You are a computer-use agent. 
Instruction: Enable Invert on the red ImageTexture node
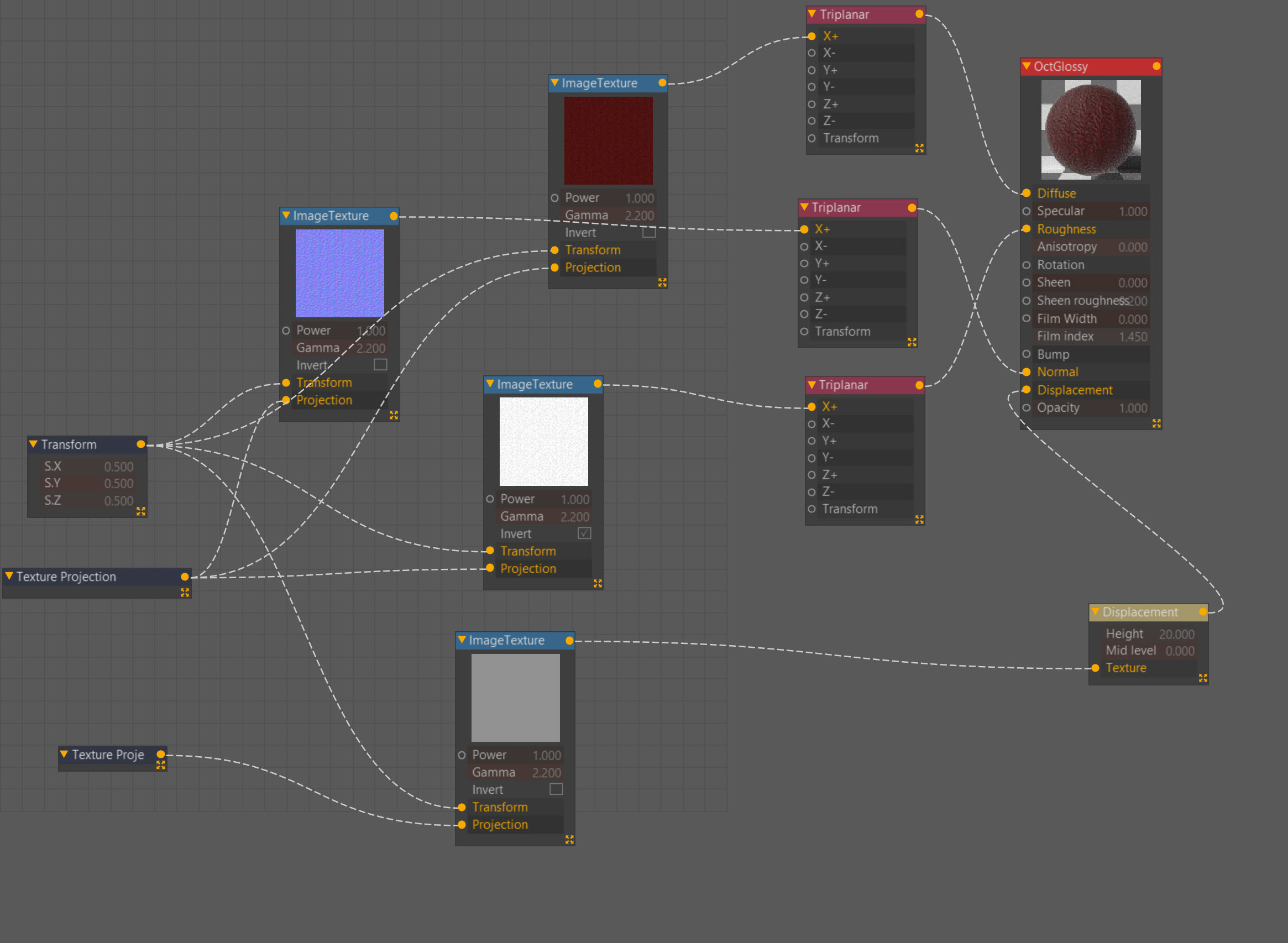(648, 232)
